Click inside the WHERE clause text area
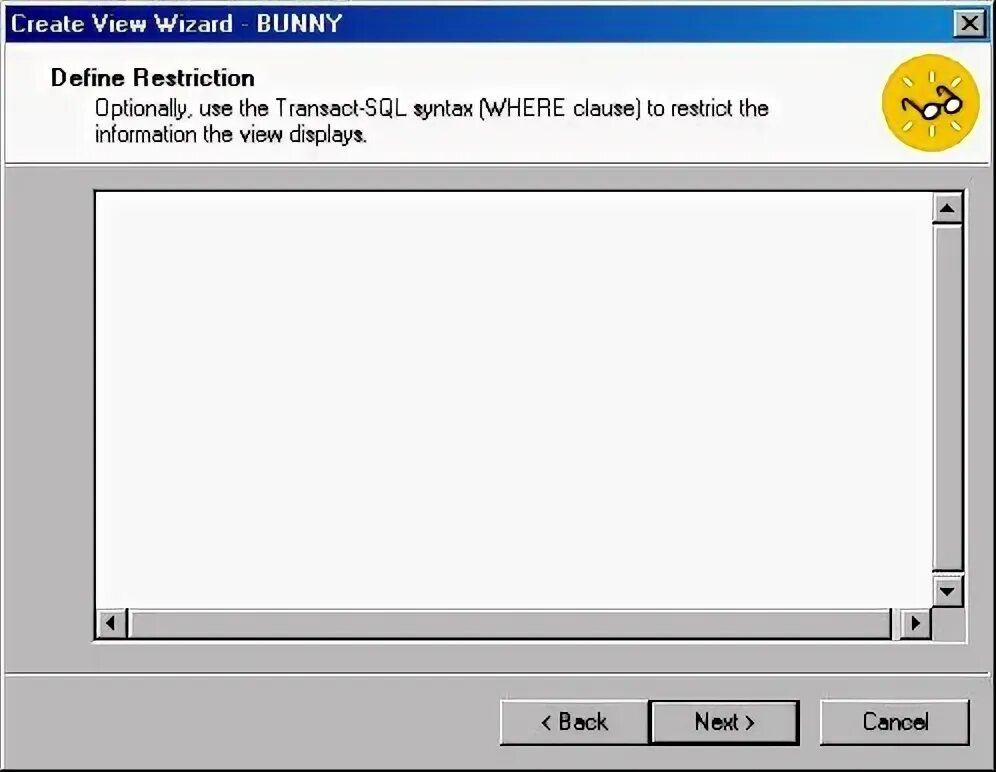The image size is (996, 772). pyautogui.click(x=514, y=400)
